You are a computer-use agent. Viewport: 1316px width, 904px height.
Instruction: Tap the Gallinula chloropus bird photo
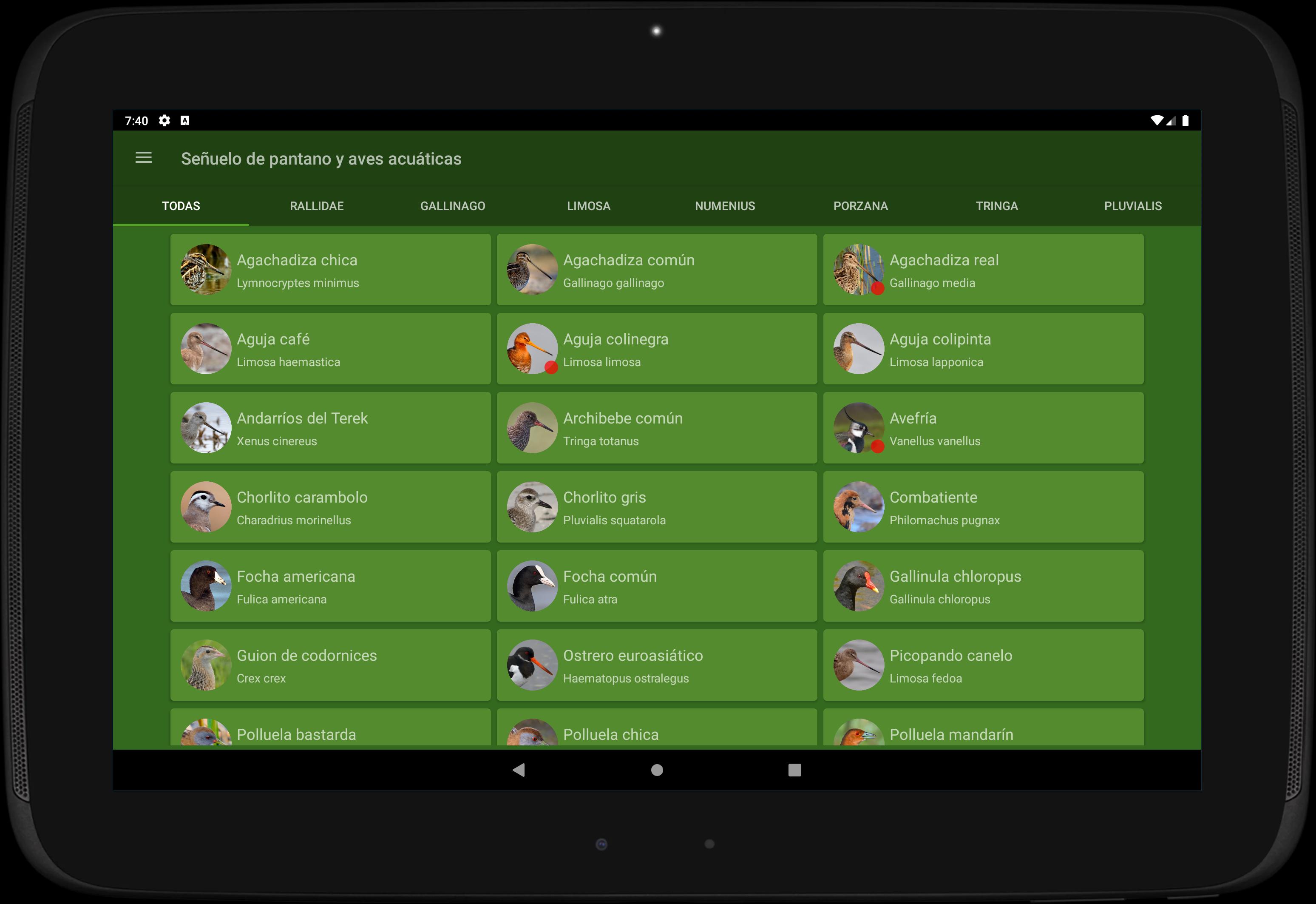[859, 586]
